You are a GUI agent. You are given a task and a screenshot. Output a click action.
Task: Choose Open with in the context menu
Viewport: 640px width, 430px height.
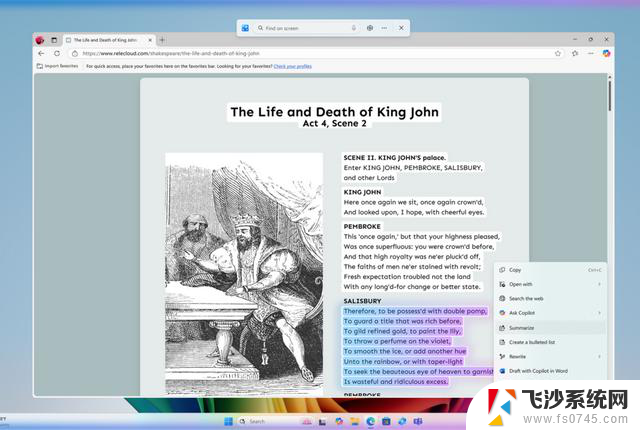tap(550, 284)
